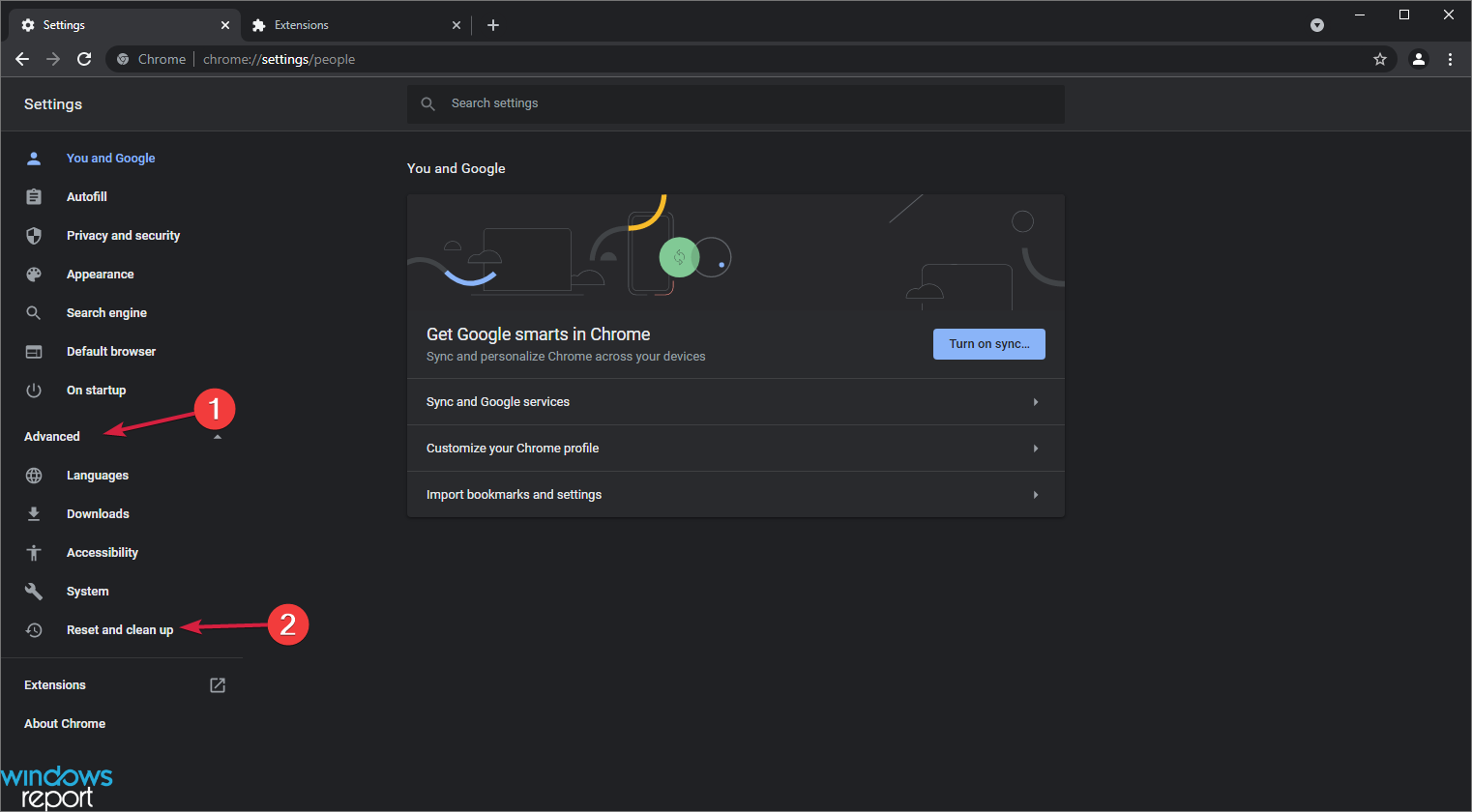Screen dimensions: 1472x812
Task: Open About Chrome page
Action: 65,723
